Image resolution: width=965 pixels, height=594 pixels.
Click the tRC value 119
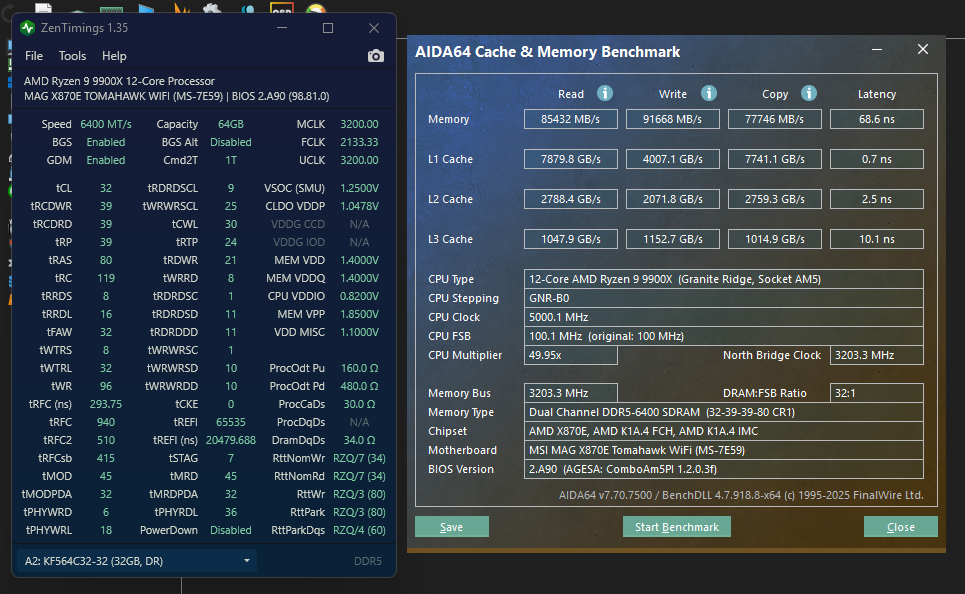pos(106,278)
